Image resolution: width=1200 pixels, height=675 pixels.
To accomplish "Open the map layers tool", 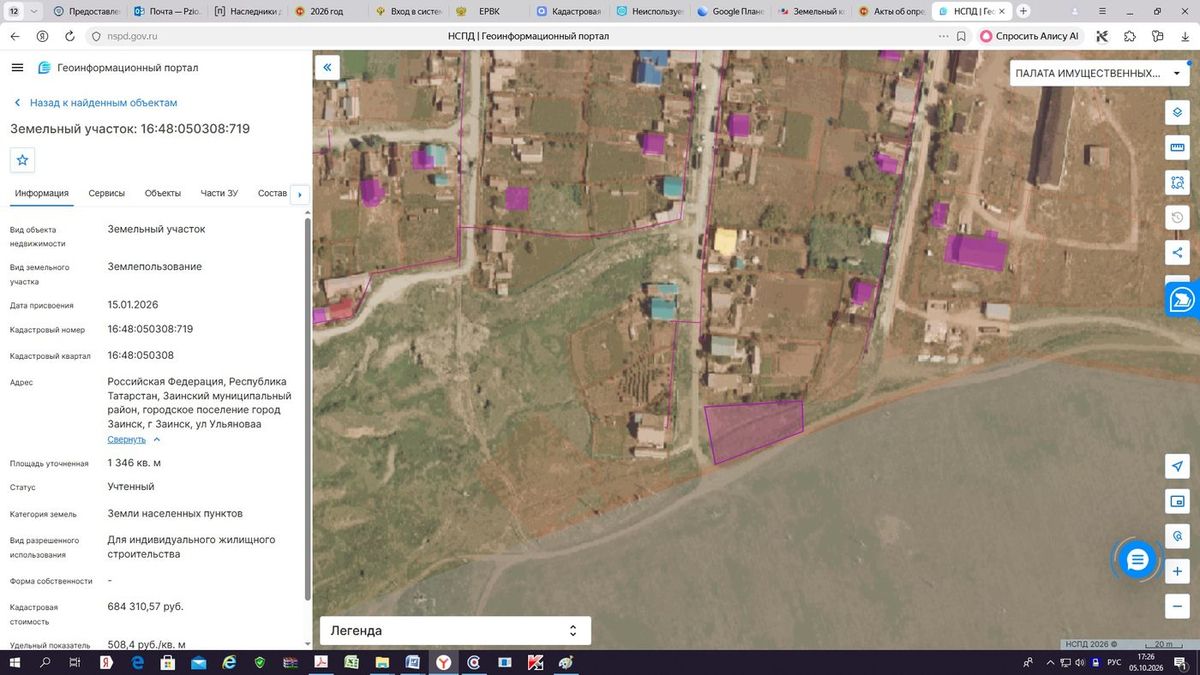I will coord(1178,112).
